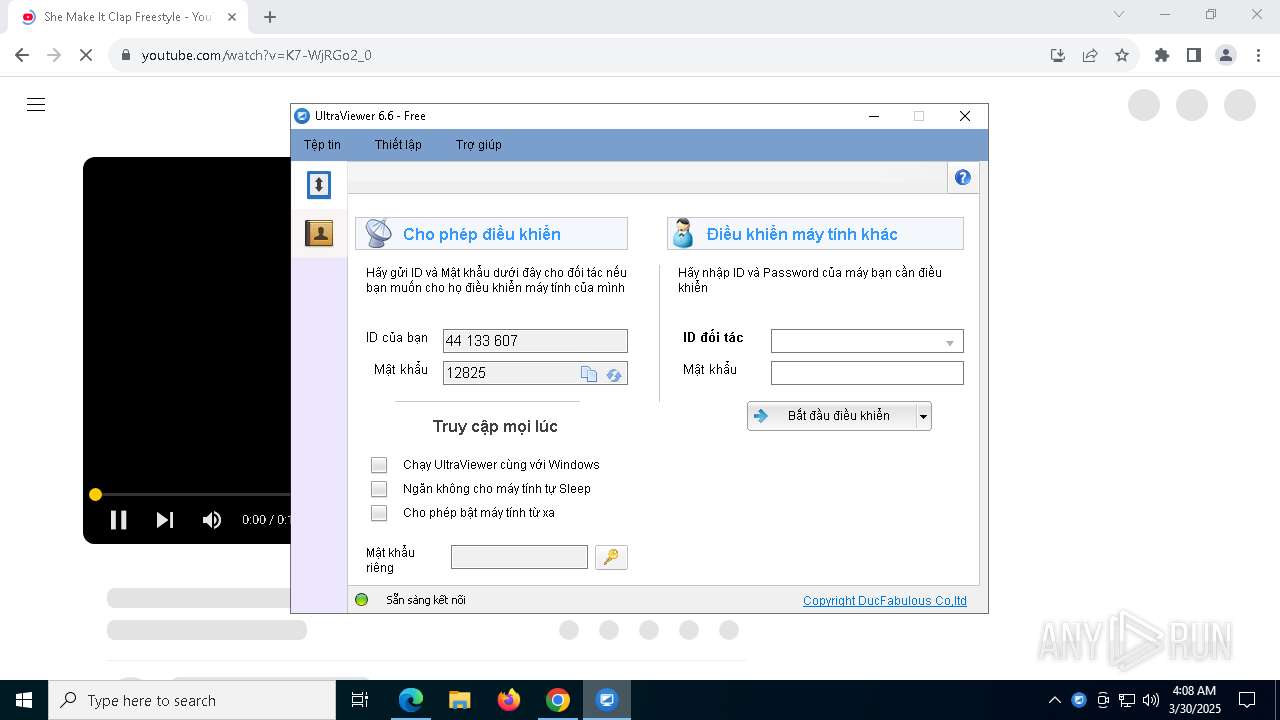1280x720 pixels.
Task: Minimize the UltraViewer window
Action: pyautogui.click(x=875, y=116)
